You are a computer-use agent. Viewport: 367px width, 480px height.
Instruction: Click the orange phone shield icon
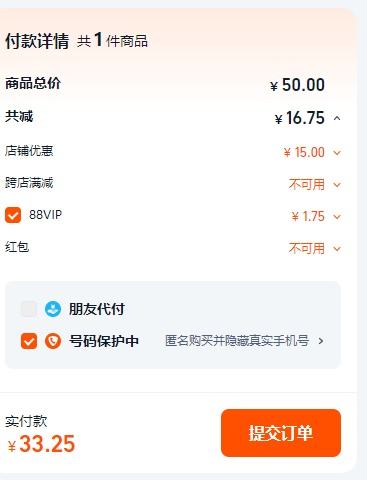[x=53, y=341]
